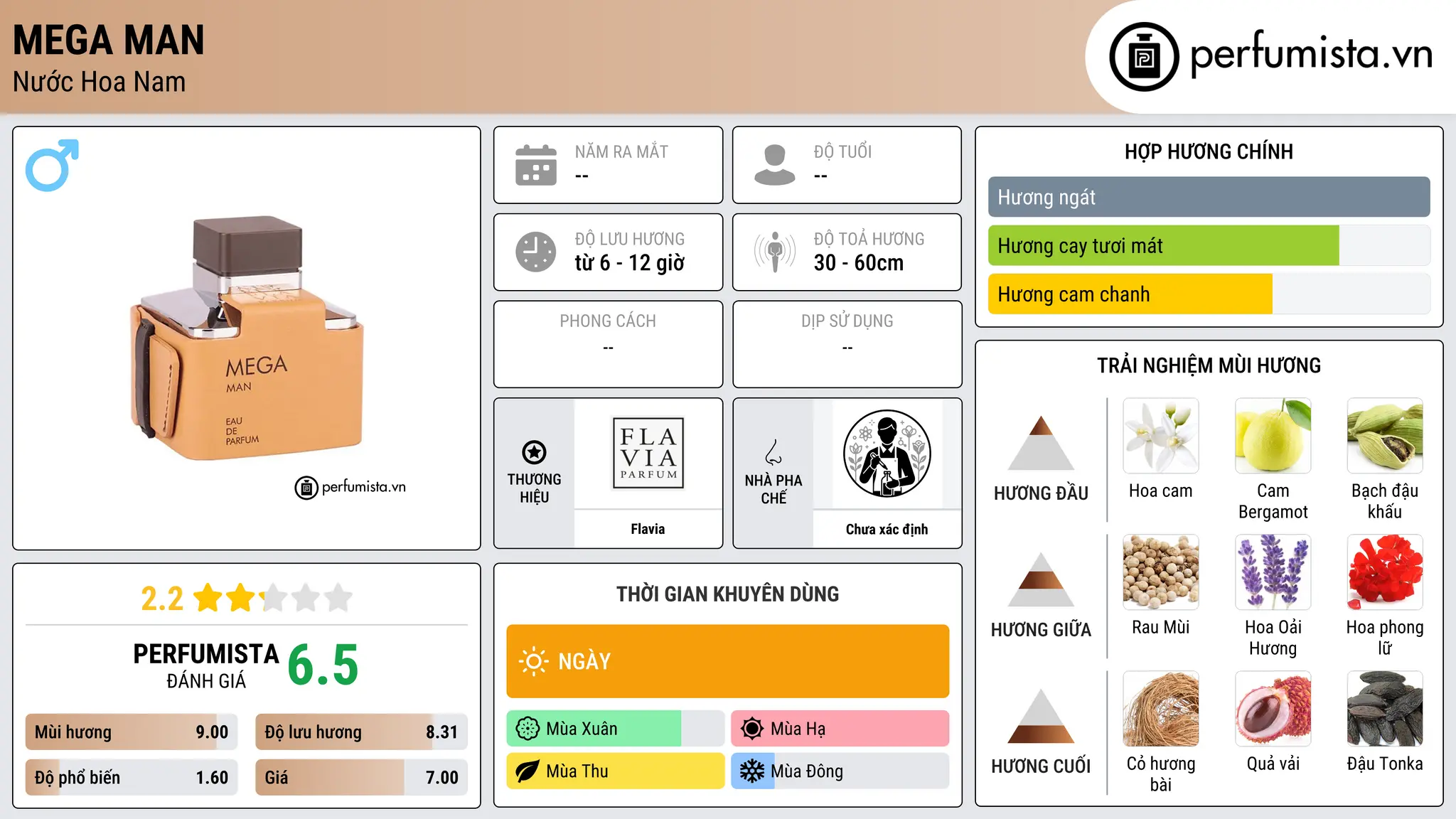This screenshot has height=819, width=1456.
Task: Click the Độ phổ biến 1.60 rating bar
Action: 132,778
